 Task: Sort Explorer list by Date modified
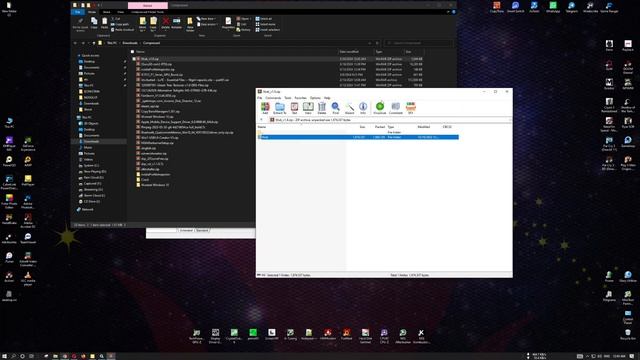(x=349, y=52)
